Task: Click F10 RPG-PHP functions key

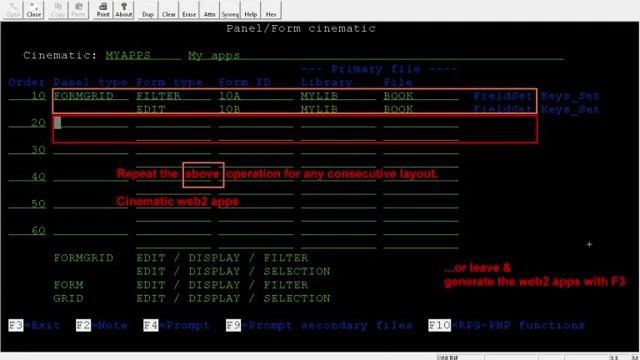Action: pos(507,325)
